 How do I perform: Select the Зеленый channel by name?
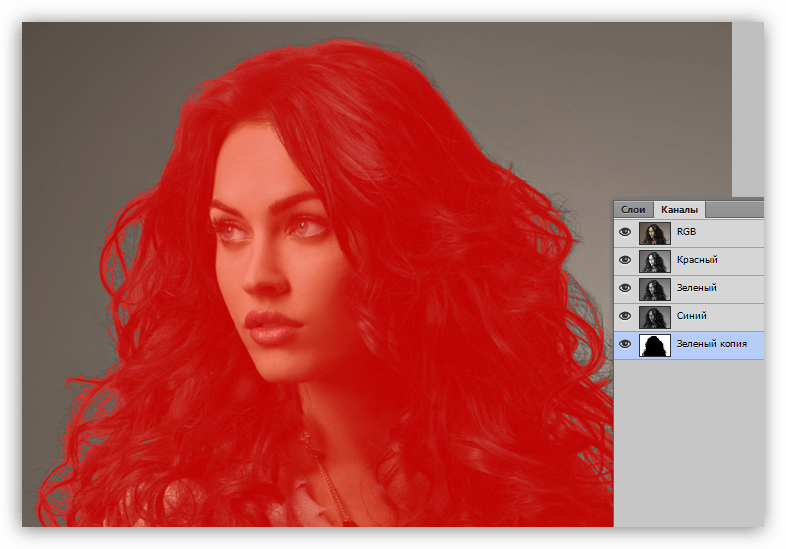(697, 288)
